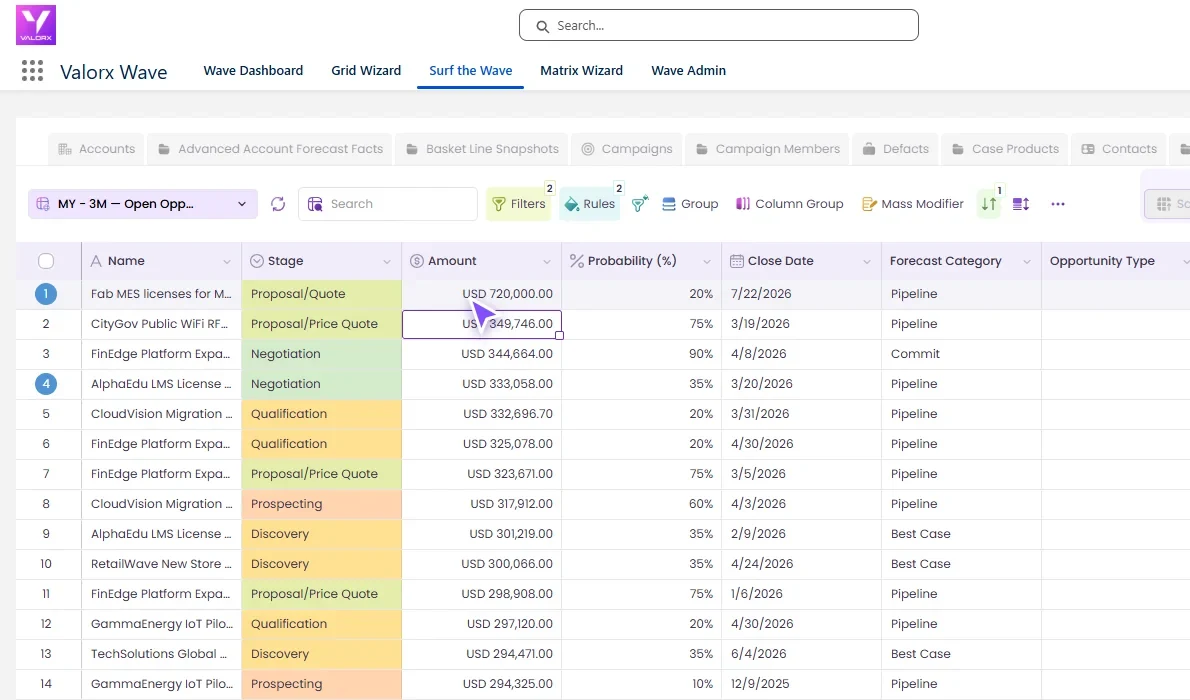Switch to the Grid Wizard tab
This screenshot has width=1190, height=700.
366,71
